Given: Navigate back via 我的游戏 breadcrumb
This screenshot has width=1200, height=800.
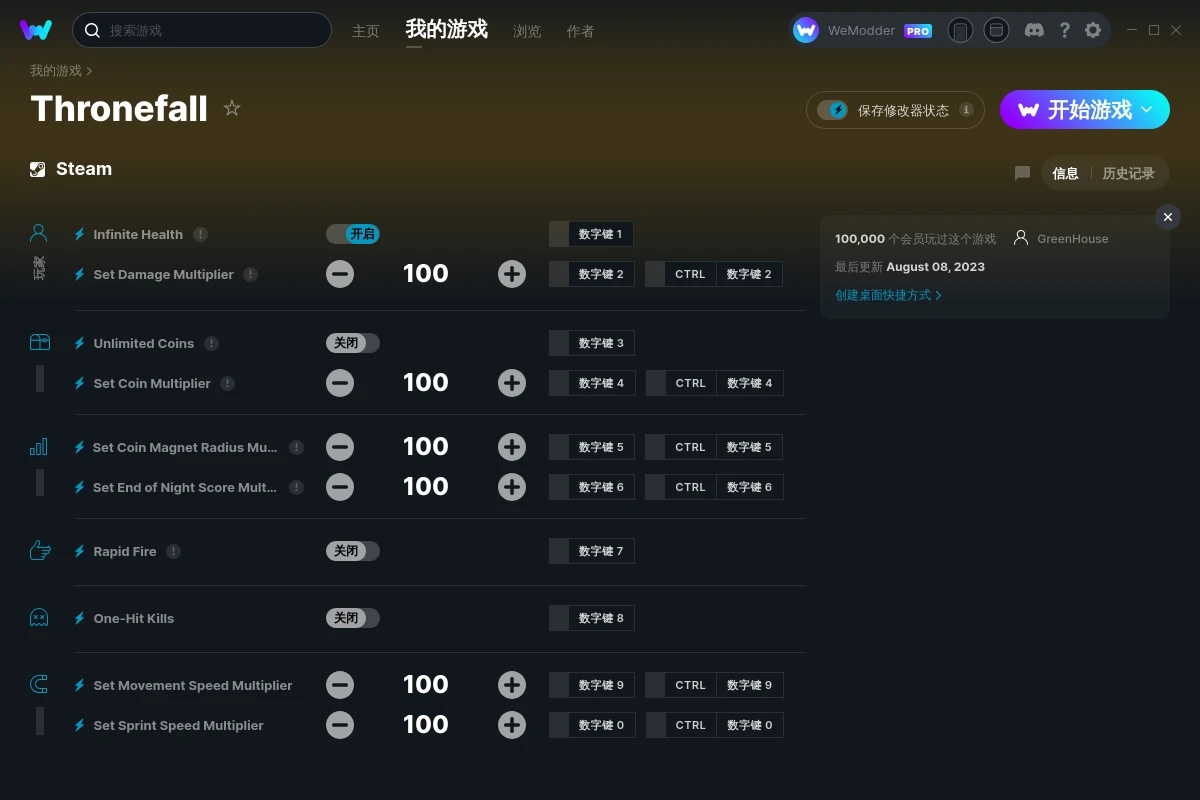Looking at the screenshot, I should [x=56, y=71].
